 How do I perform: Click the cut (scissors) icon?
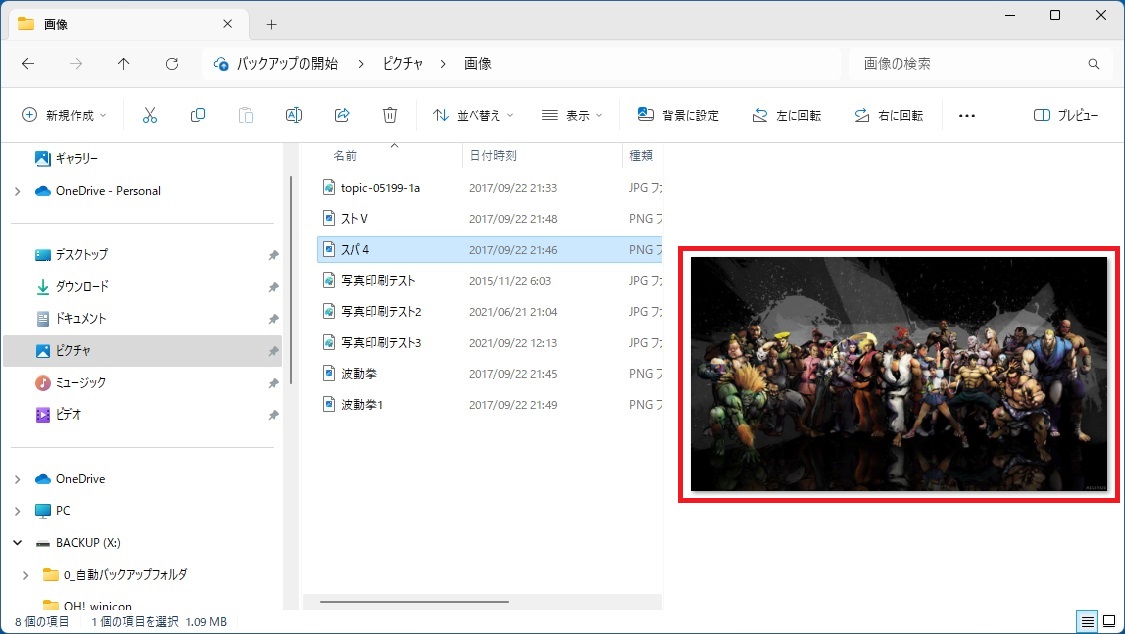(x=150, y=115)
